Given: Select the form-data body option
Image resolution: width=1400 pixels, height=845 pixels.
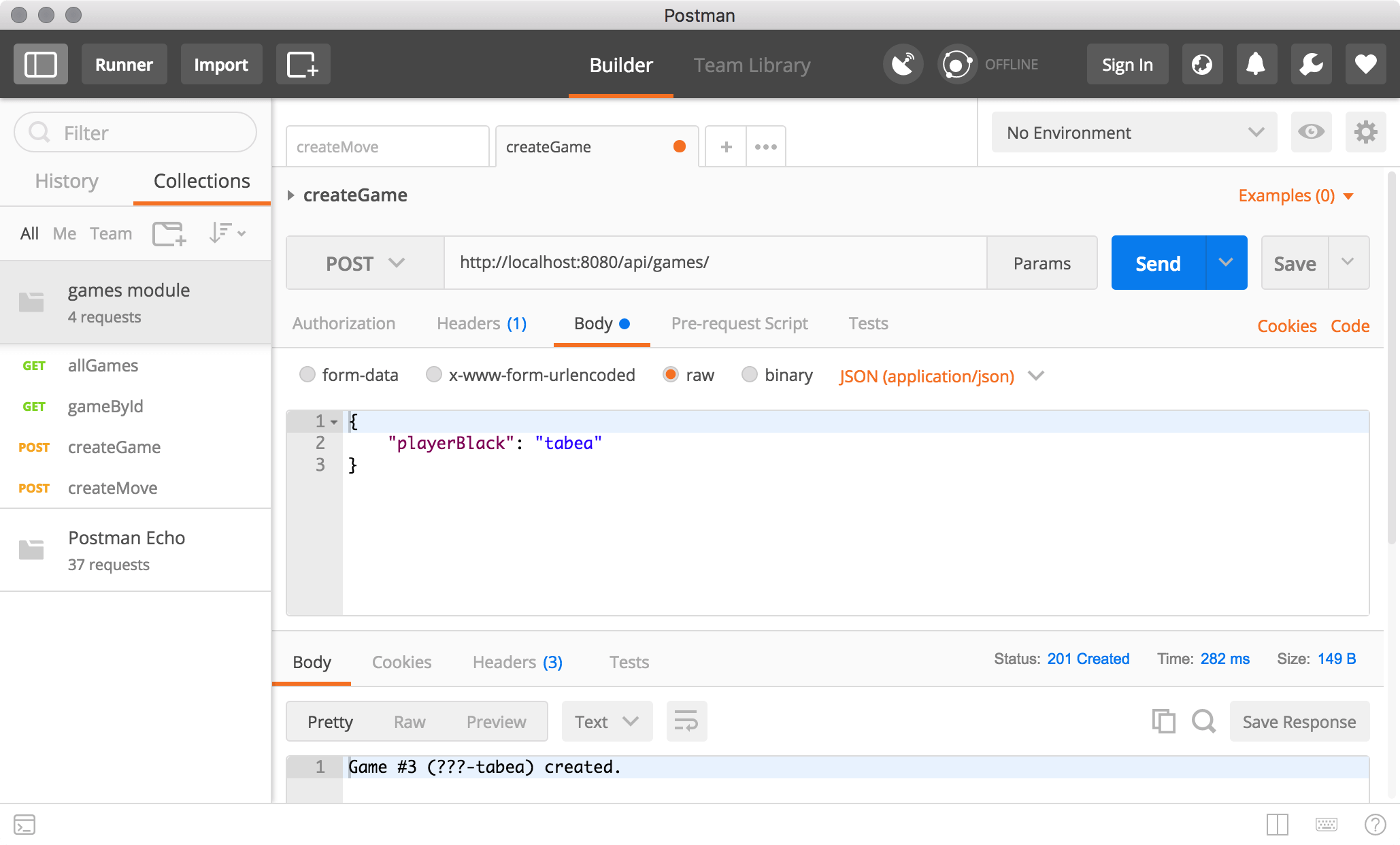Looking at the screenshot, I should pyautogui.click(x=307, y=375).
